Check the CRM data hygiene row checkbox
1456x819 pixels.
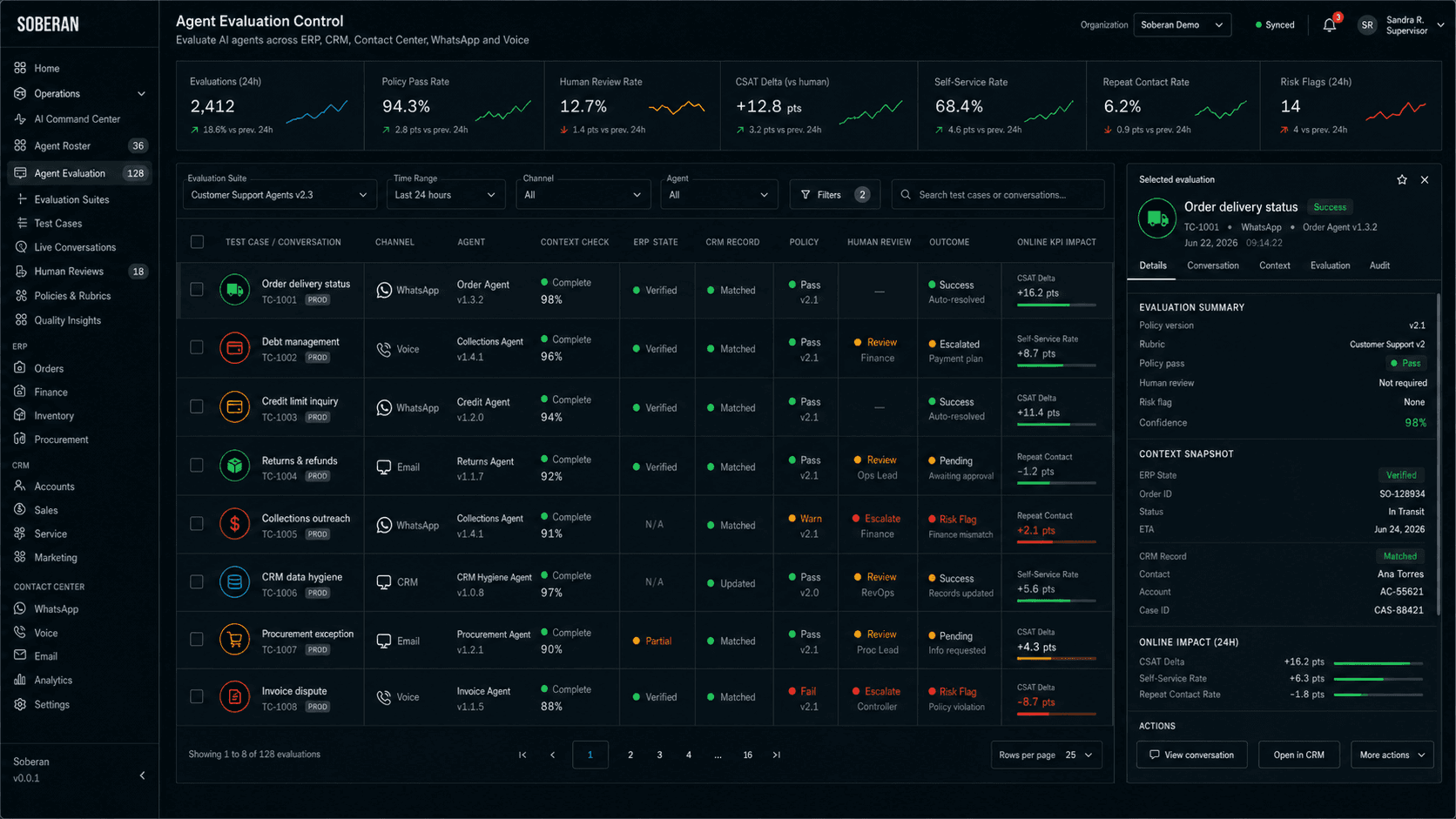pos(197,581)
